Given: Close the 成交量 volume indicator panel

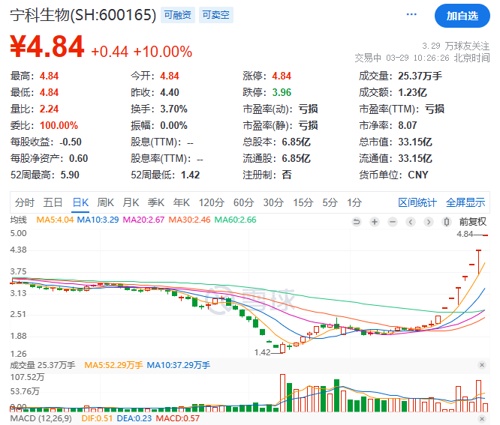Looking at the screenshot, I should pyautogui.click(x=482, y=365).
